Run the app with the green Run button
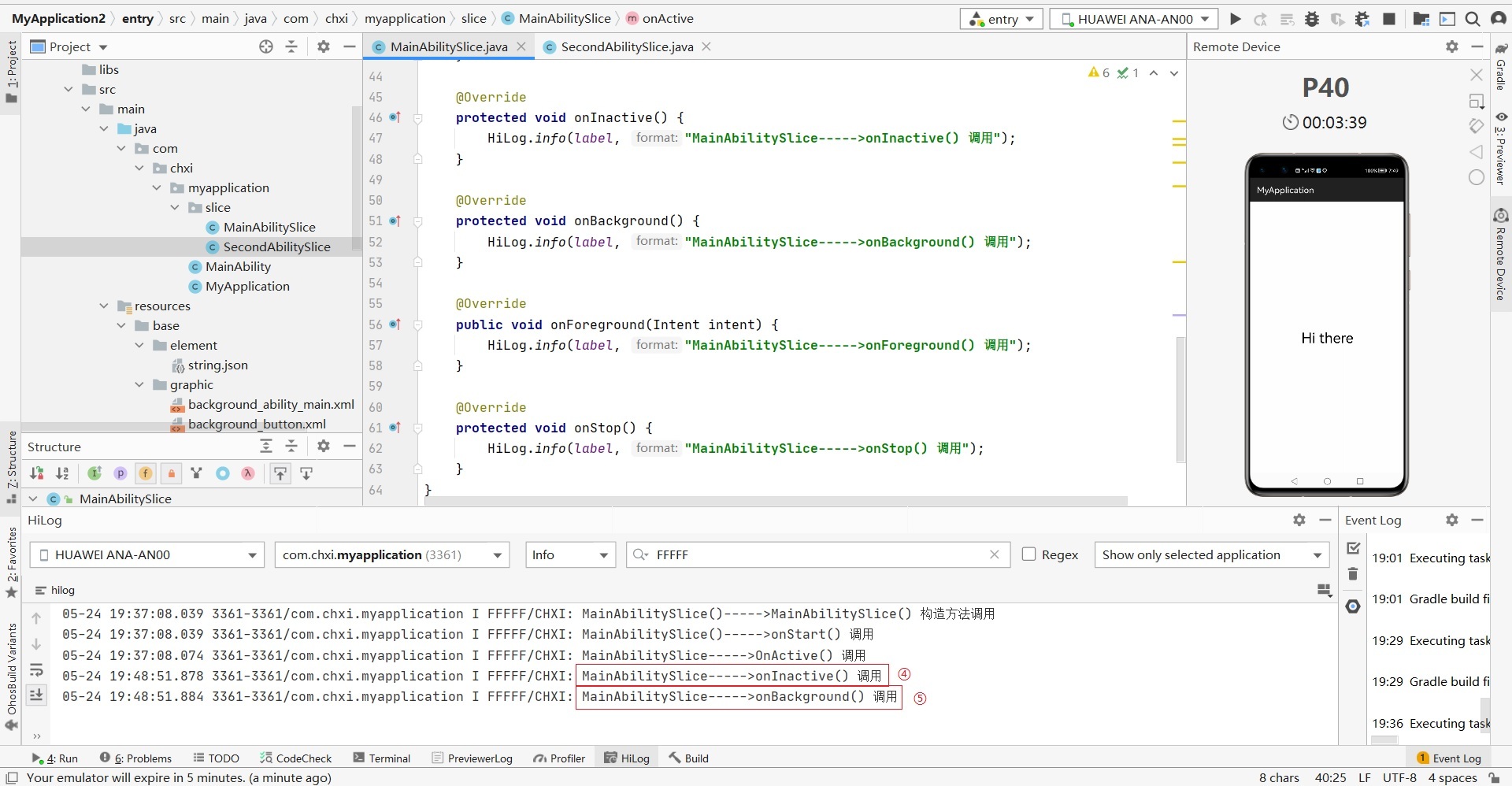Screen dimensions: 1512x786 pos(1236,19)
